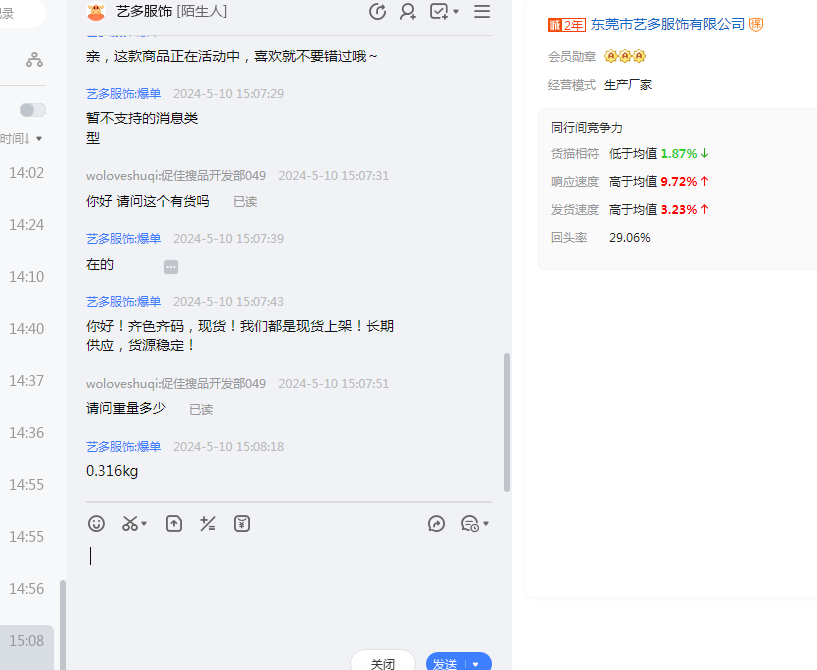Open the hamburger menu in chat header
Viewport: 817px width, 670px height.
click(x=482, y=12)
